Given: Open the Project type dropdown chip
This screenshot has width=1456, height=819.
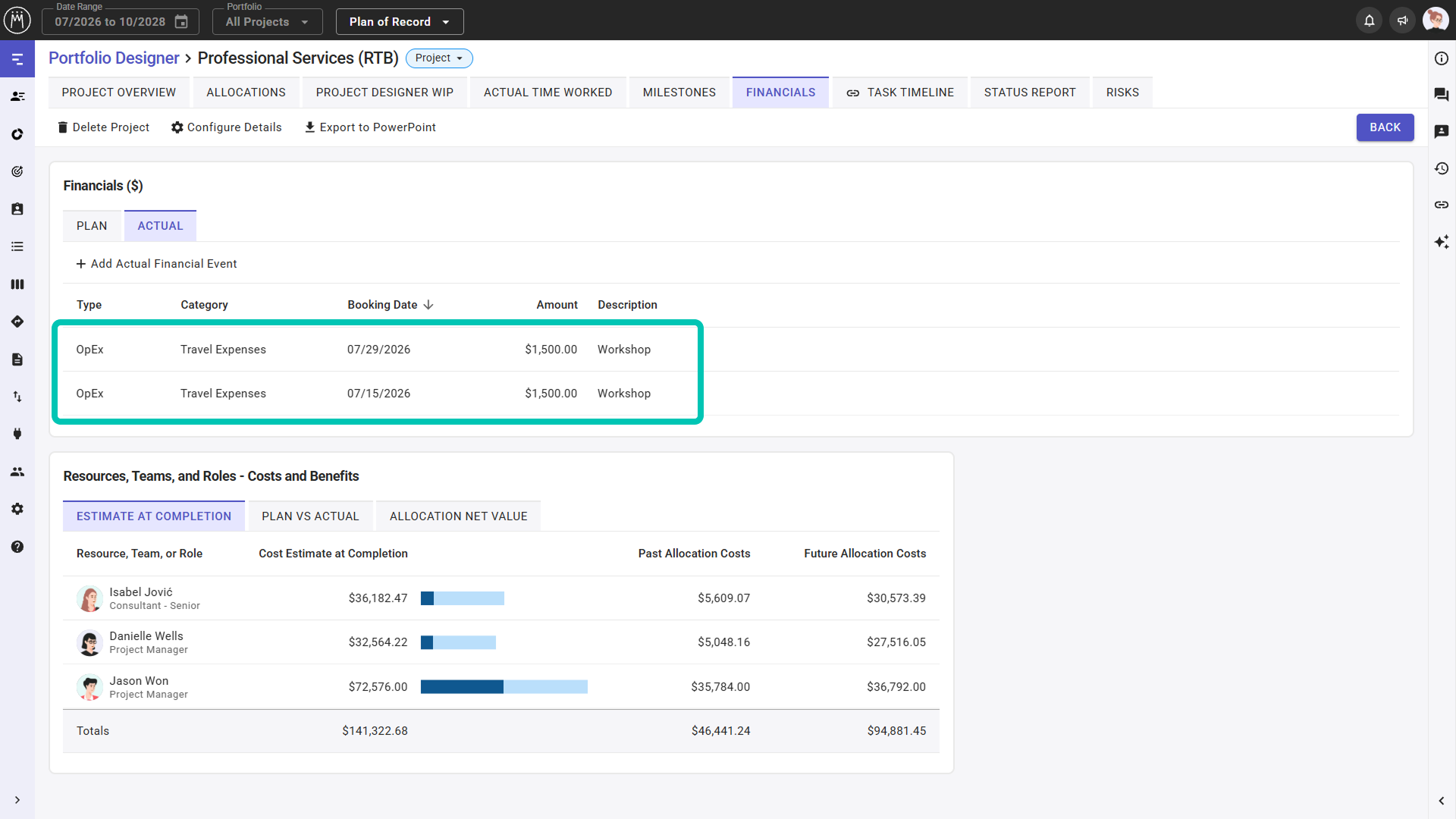Looking at the screenshot, I should pos(439,58).
